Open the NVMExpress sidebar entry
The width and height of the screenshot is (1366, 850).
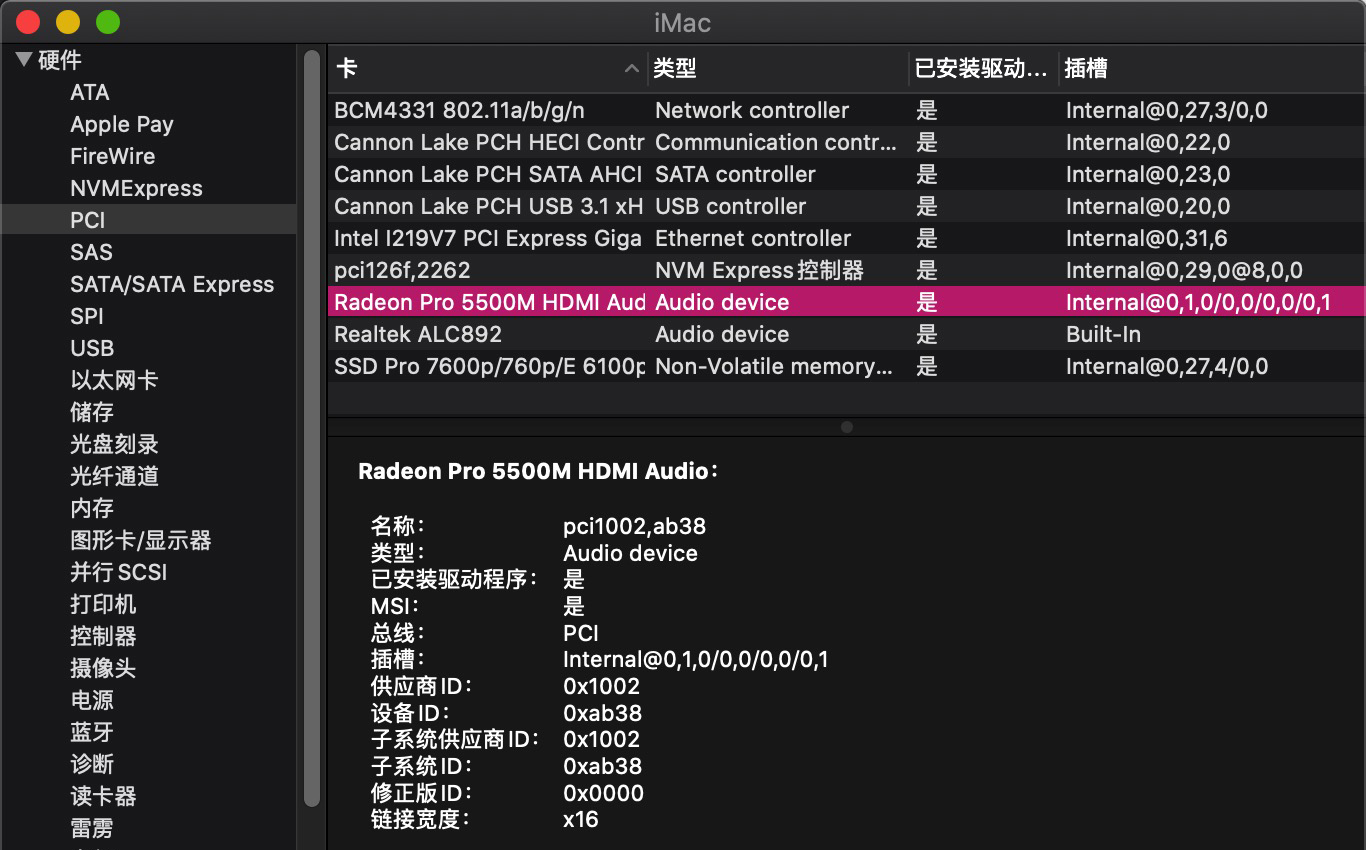click(136, 188)
